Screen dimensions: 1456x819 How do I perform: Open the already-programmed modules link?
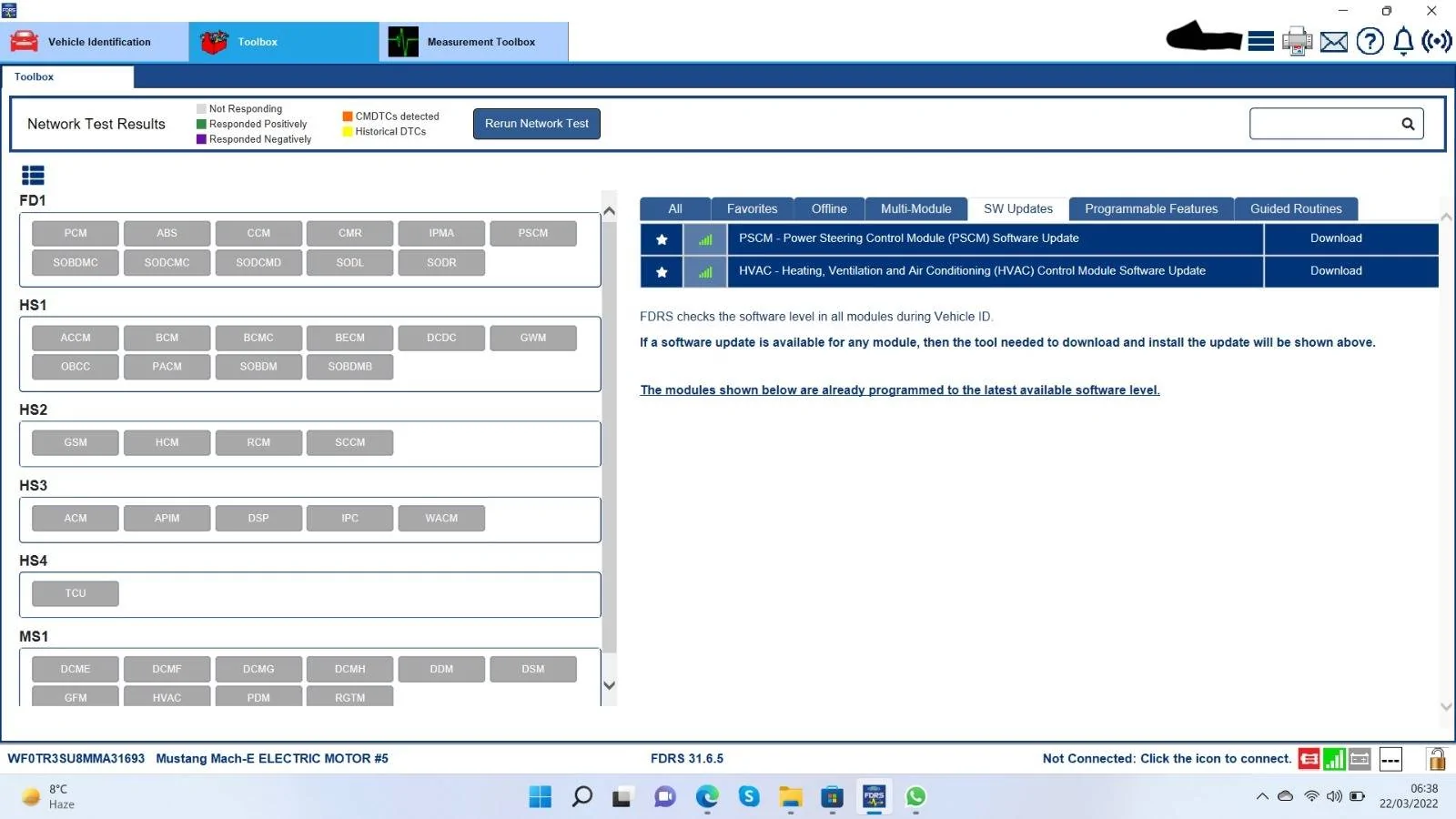(900, 390)
